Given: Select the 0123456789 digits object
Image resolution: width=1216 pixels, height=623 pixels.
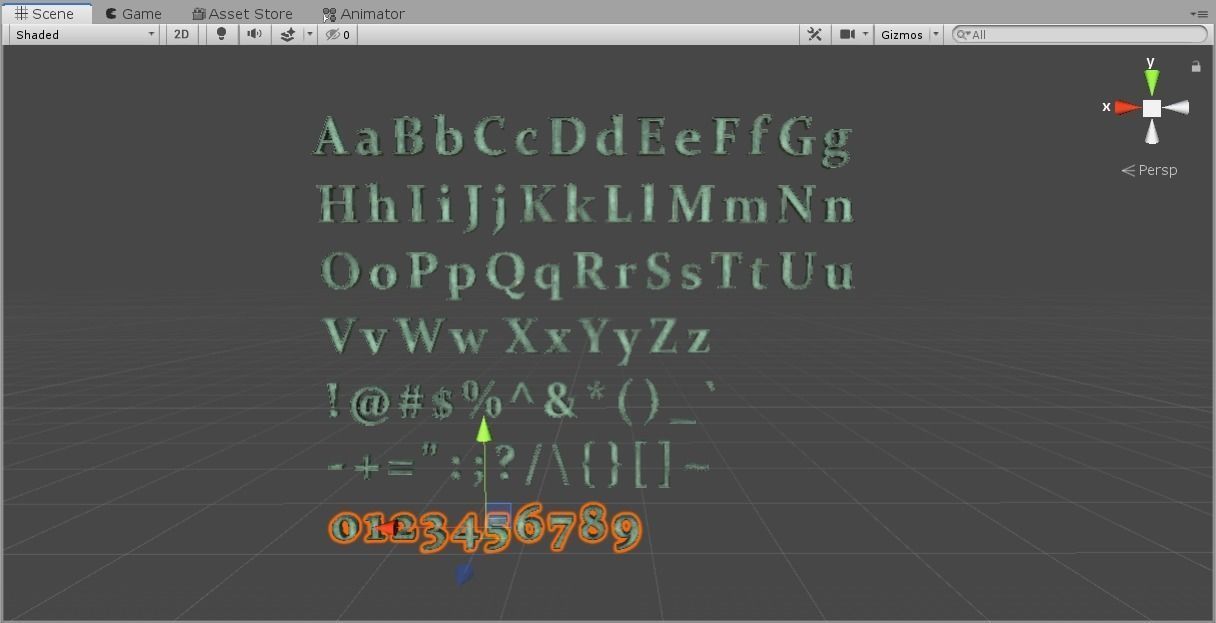Looking at the screenshot, I should pos(485,528).
